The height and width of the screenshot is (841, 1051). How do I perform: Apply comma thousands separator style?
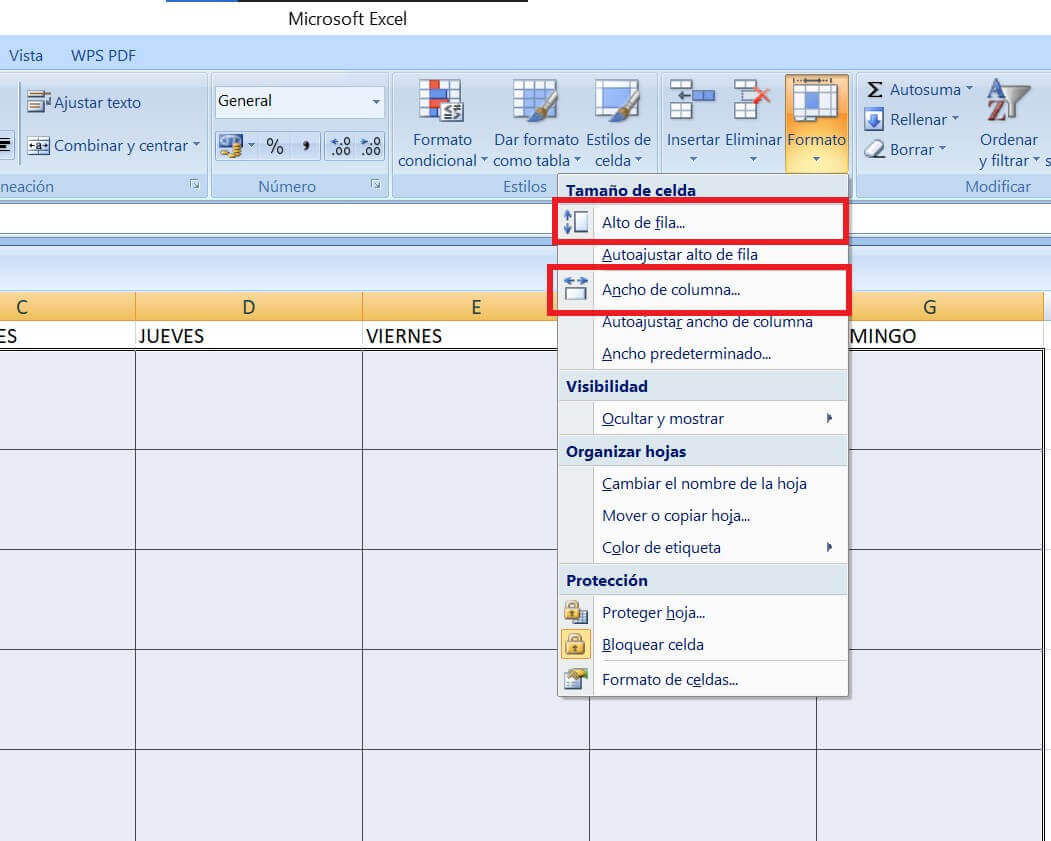[306, 146]
